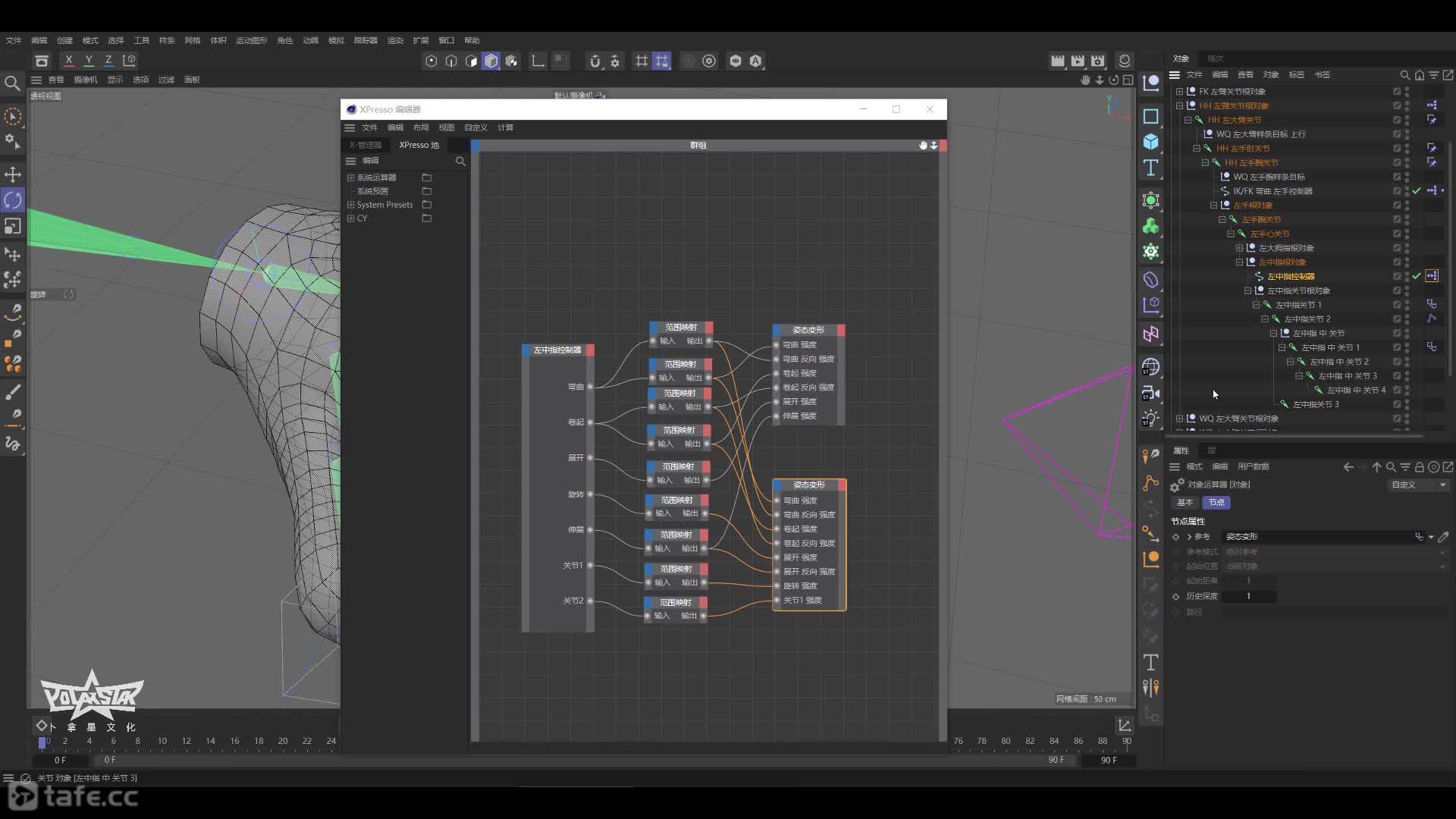
Task: Select the 左中指控制器 node title
Action: point(557,350)
